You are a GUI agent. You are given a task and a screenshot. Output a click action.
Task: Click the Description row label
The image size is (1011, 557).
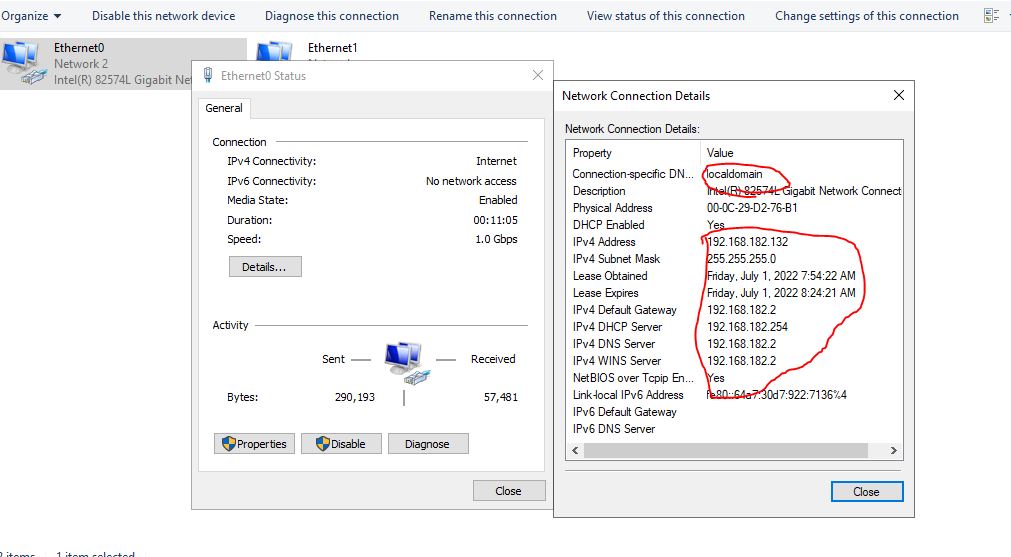599,191
